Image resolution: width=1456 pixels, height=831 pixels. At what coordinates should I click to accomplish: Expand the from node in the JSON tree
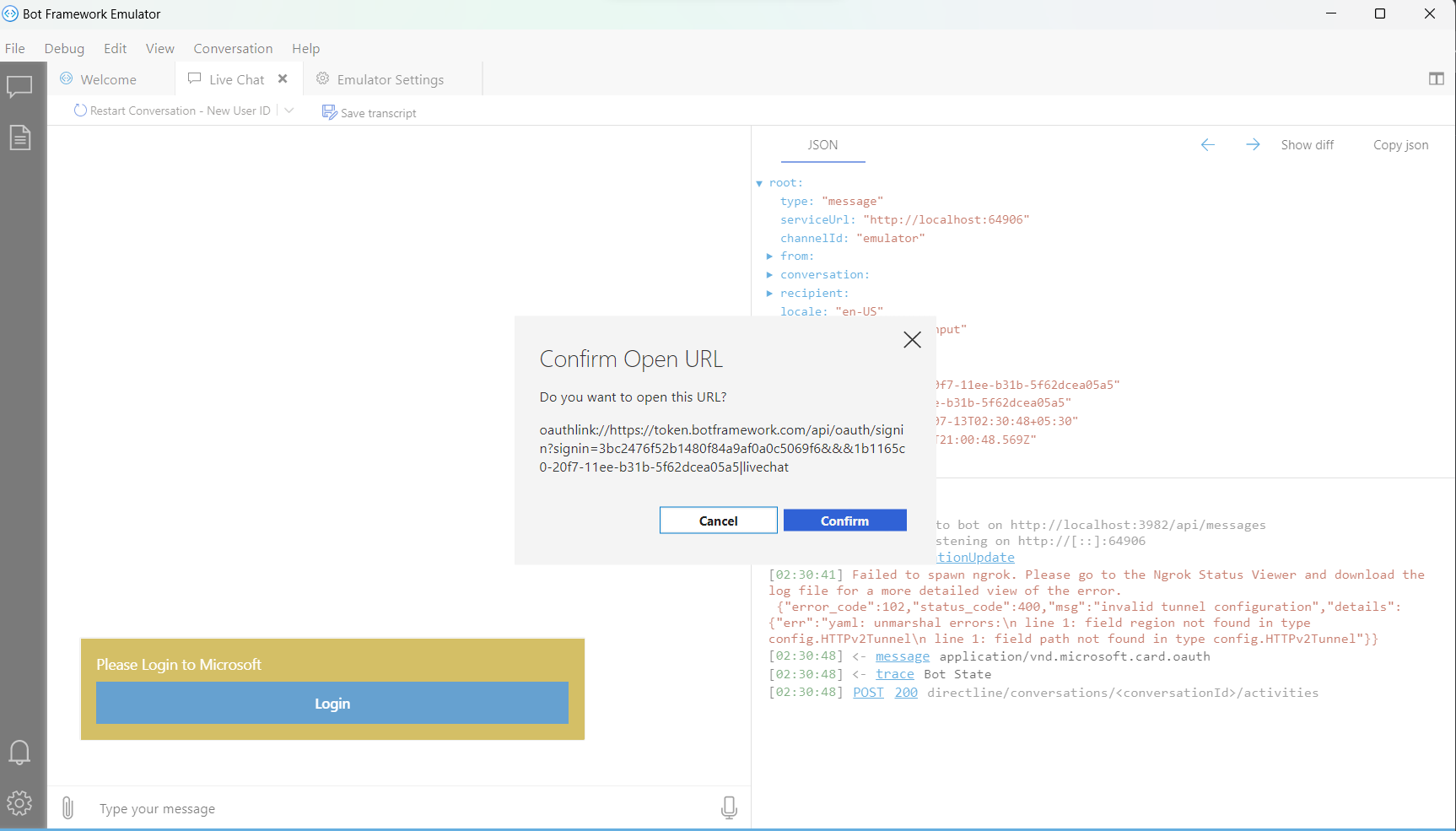pos(769,256)
